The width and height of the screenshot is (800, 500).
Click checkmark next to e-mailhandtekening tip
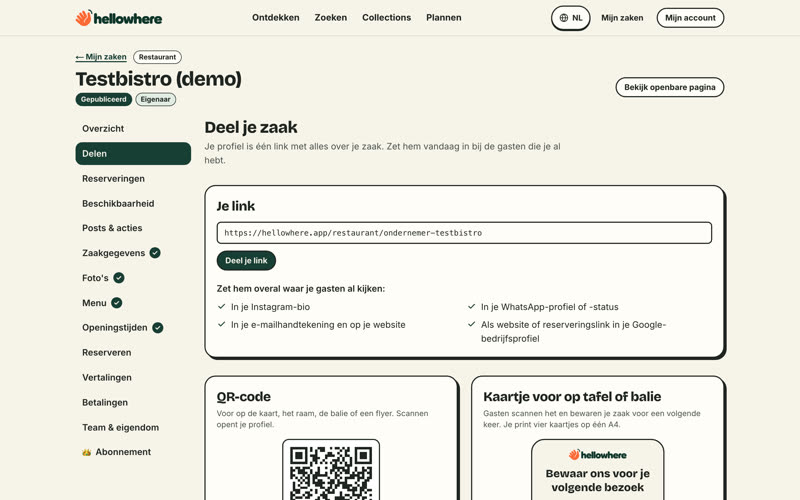tap(221, 324)
